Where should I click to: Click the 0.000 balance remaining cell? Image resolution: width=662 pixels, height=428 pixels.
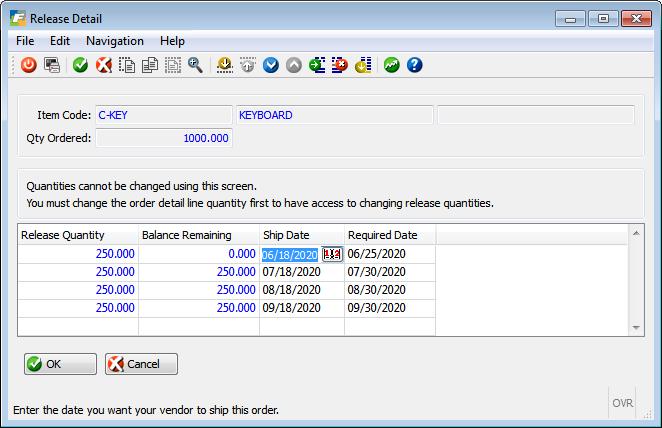coord(199,254)
